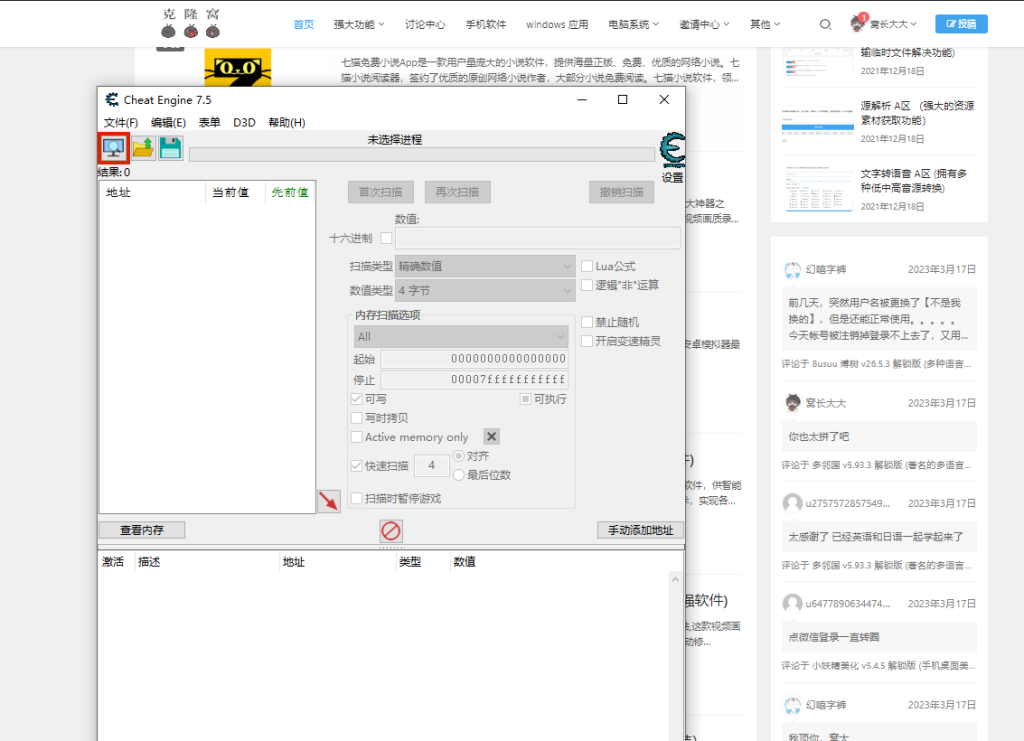This screenshot has height=741, width=1024.
Task: Expand the 邀请中心 nav dropdown
Action: 704,24
